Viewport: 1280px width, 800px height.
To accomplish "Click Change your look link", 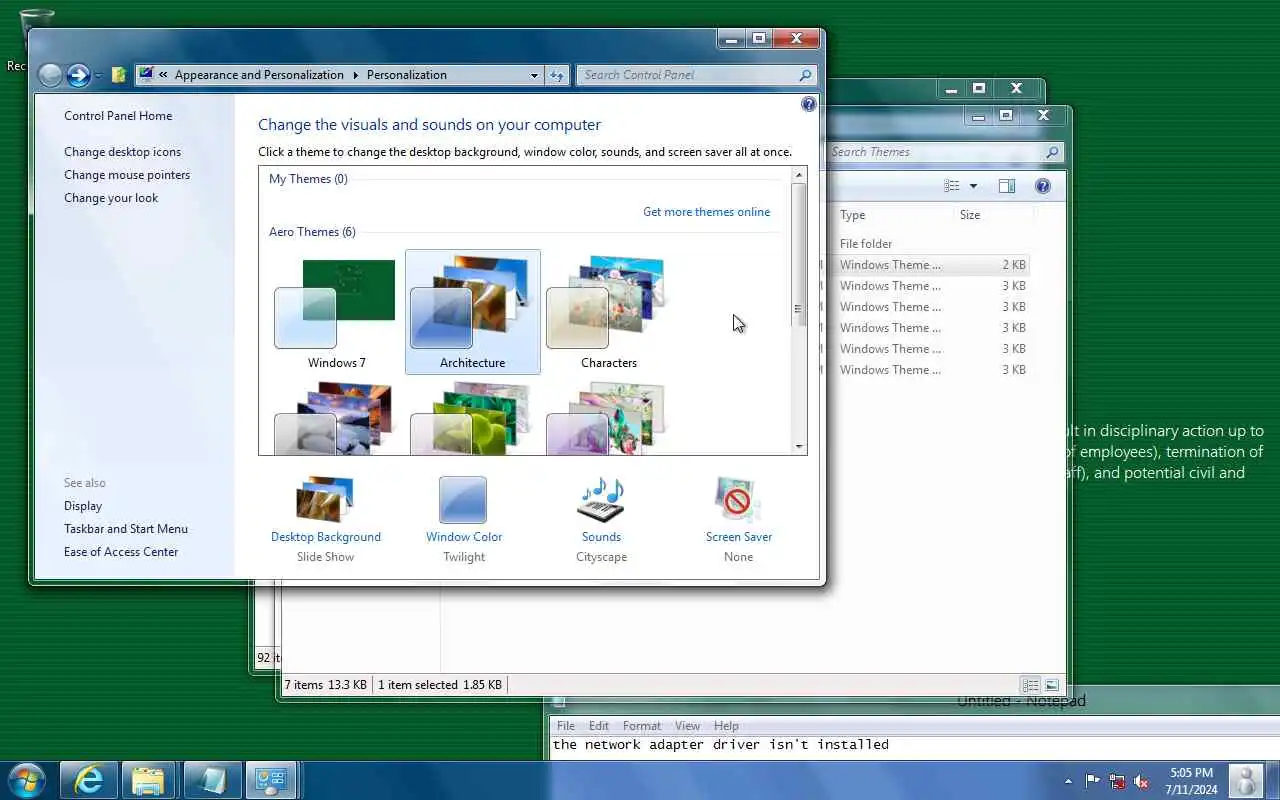I will pyautogui.click(x=111, y=198).
